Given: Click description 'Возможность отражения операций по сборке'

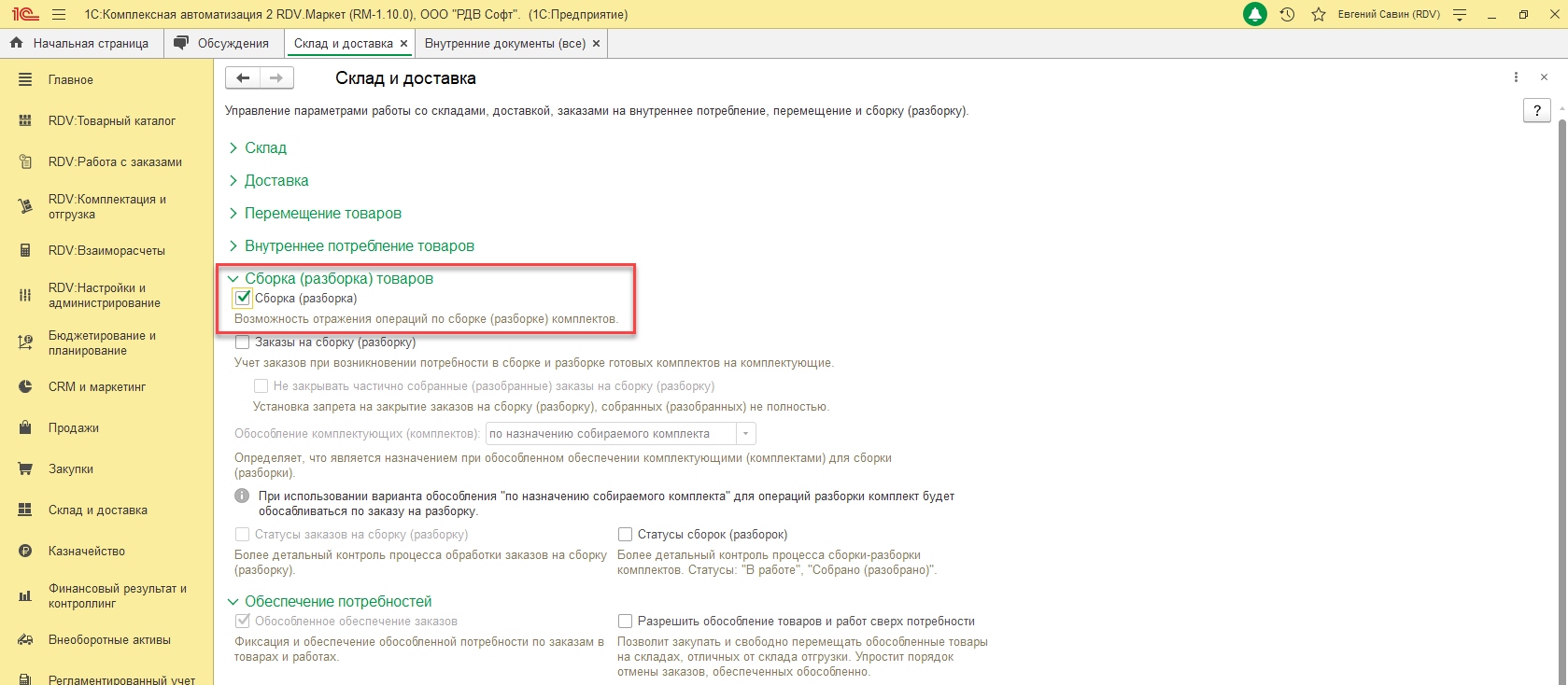Looking at the screenshot, I should point(427,319).
